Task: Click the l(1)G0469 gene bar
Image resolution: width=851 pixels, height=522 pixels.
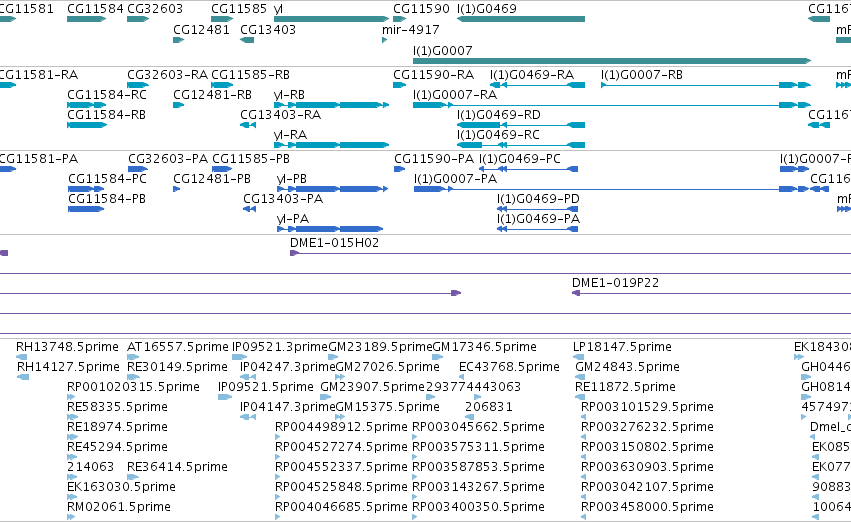Action: click(x=521, y=19)
